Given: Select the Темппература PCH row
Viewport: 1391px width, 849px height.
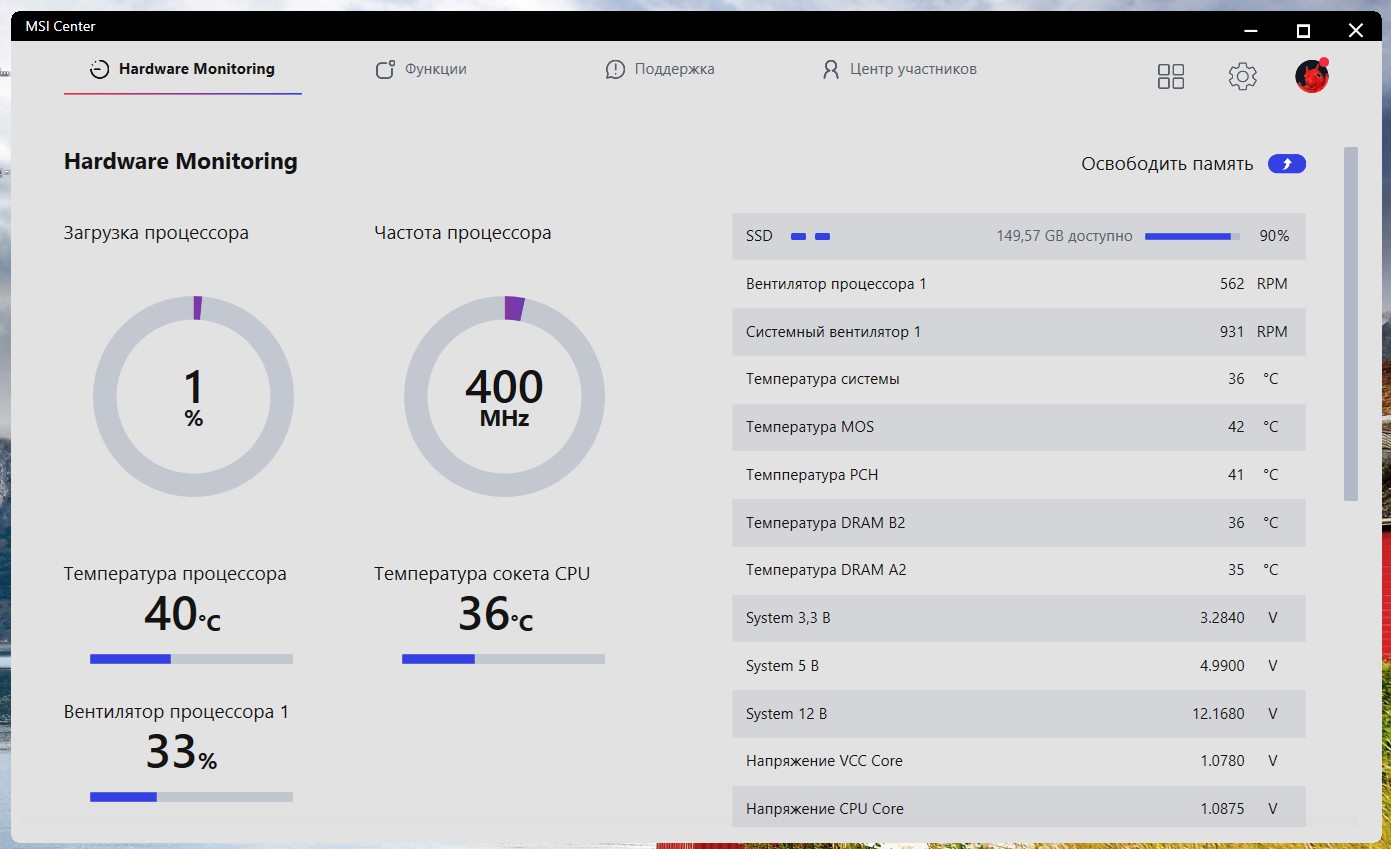Looking at the screenshot, I should coord(1018,475).
